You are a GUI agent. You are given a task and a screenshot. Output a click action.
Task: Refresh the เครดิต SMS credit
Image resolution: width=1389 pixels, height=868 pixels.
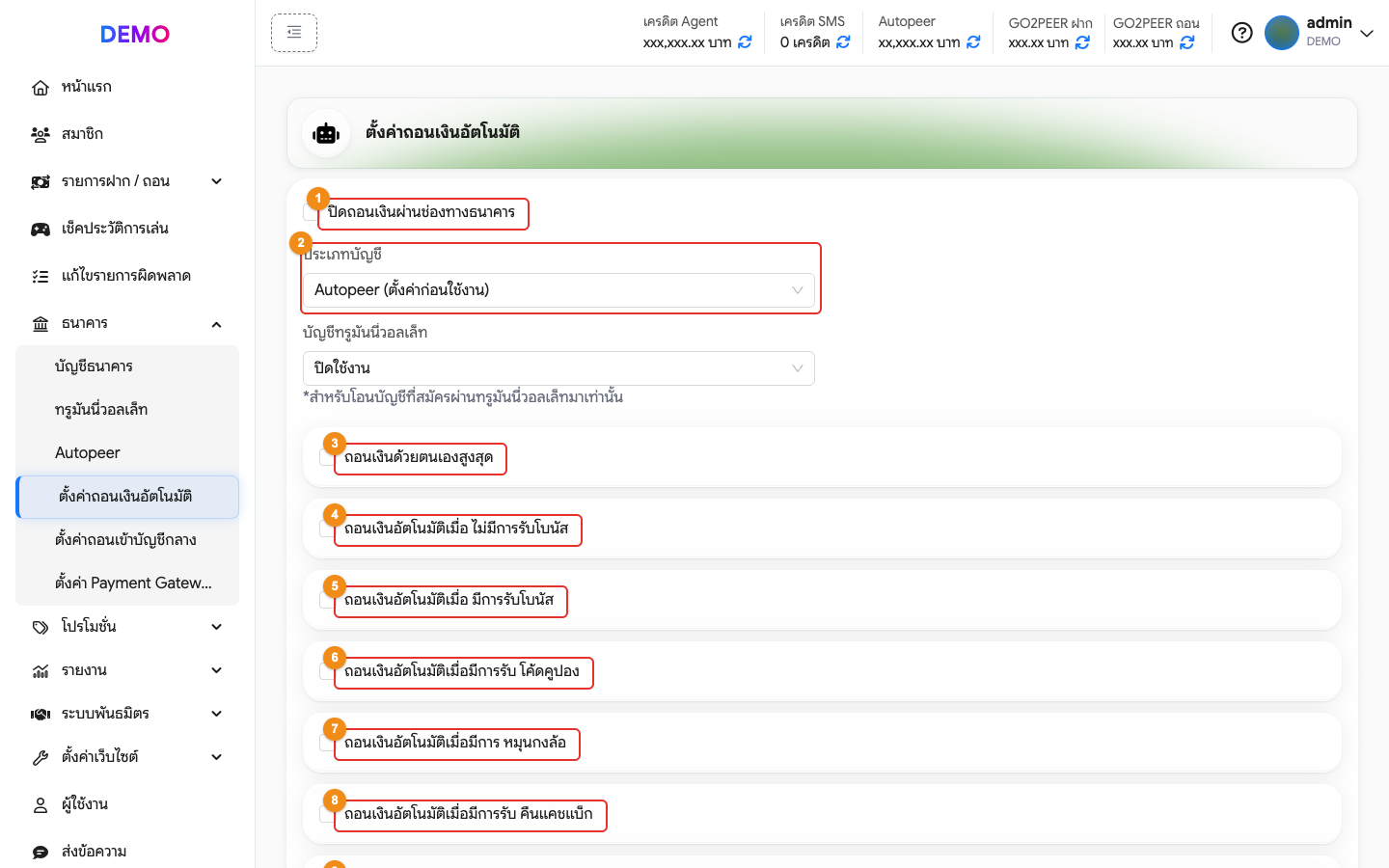(x=843, y=42)
